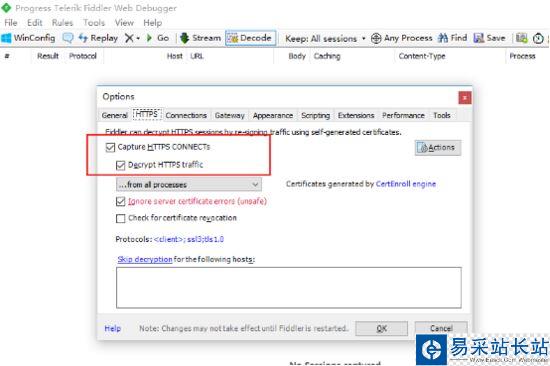This screenshot has width=550, height=366.
Task: Sort sessions by Protocol column
Action: pos(83,56)
